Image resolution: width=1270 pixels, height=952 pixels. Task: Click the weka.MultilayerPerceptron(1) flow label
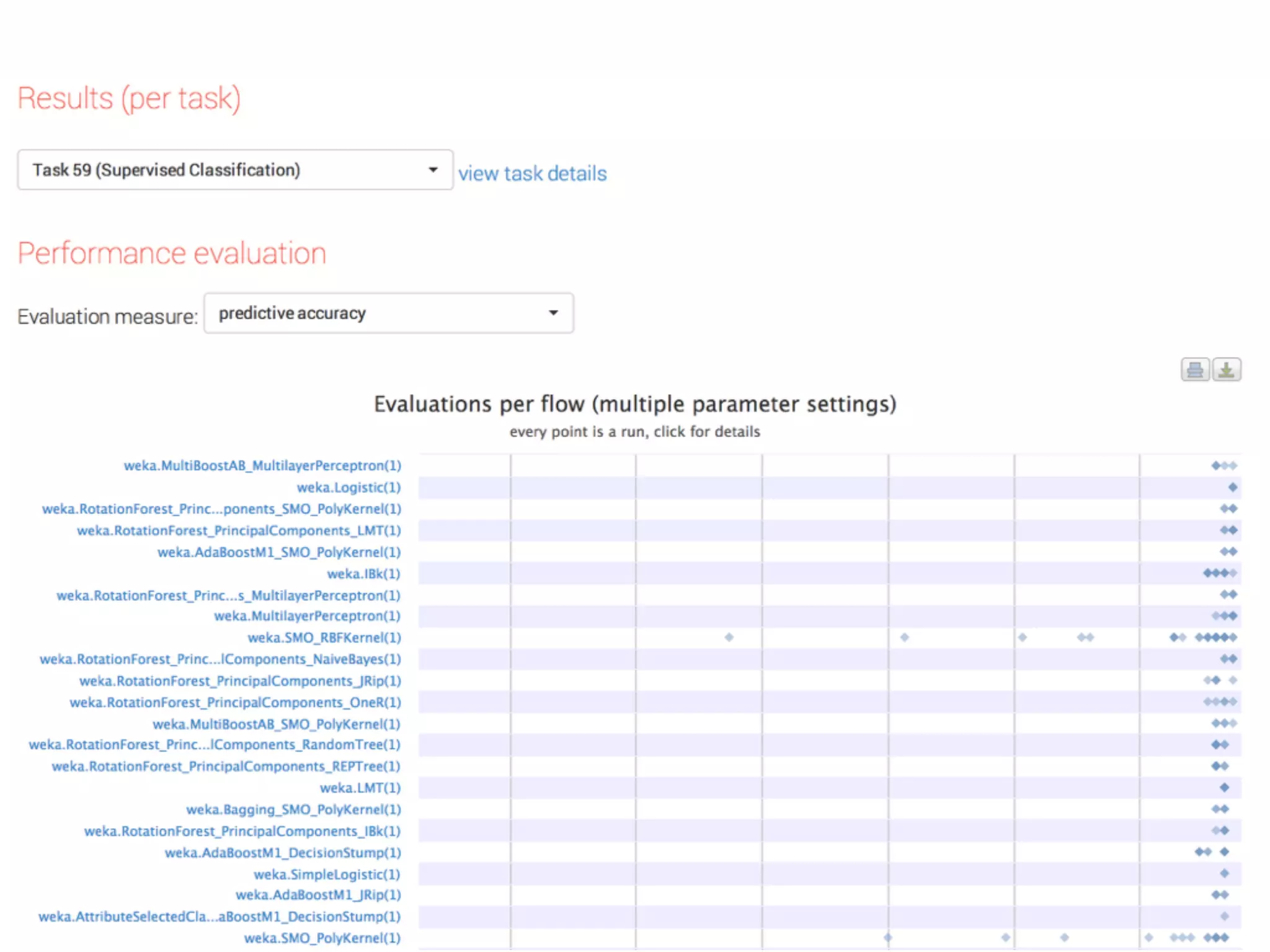click(x=307, y=616)
